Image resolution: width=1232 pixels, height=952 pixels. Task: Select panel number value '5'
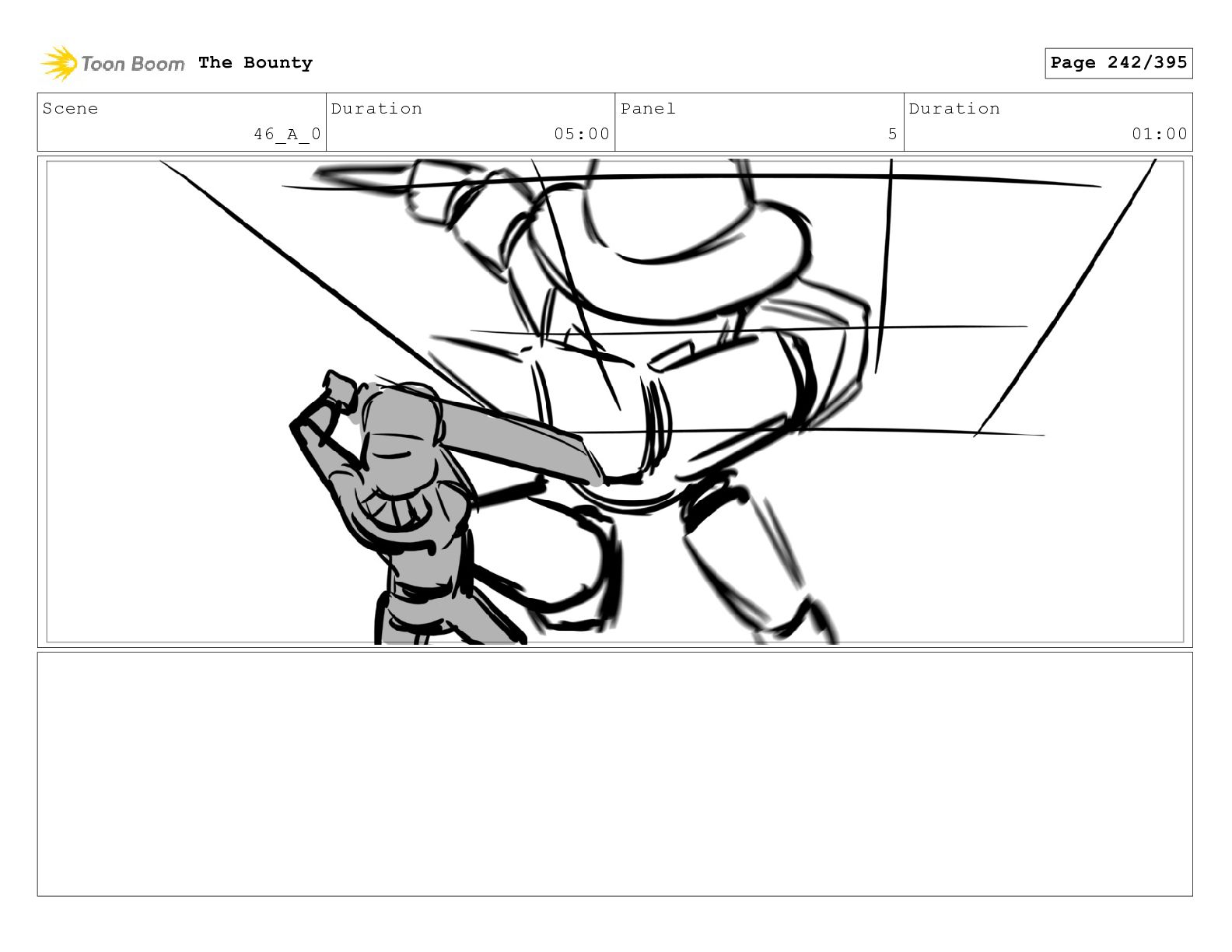[893, 134]
